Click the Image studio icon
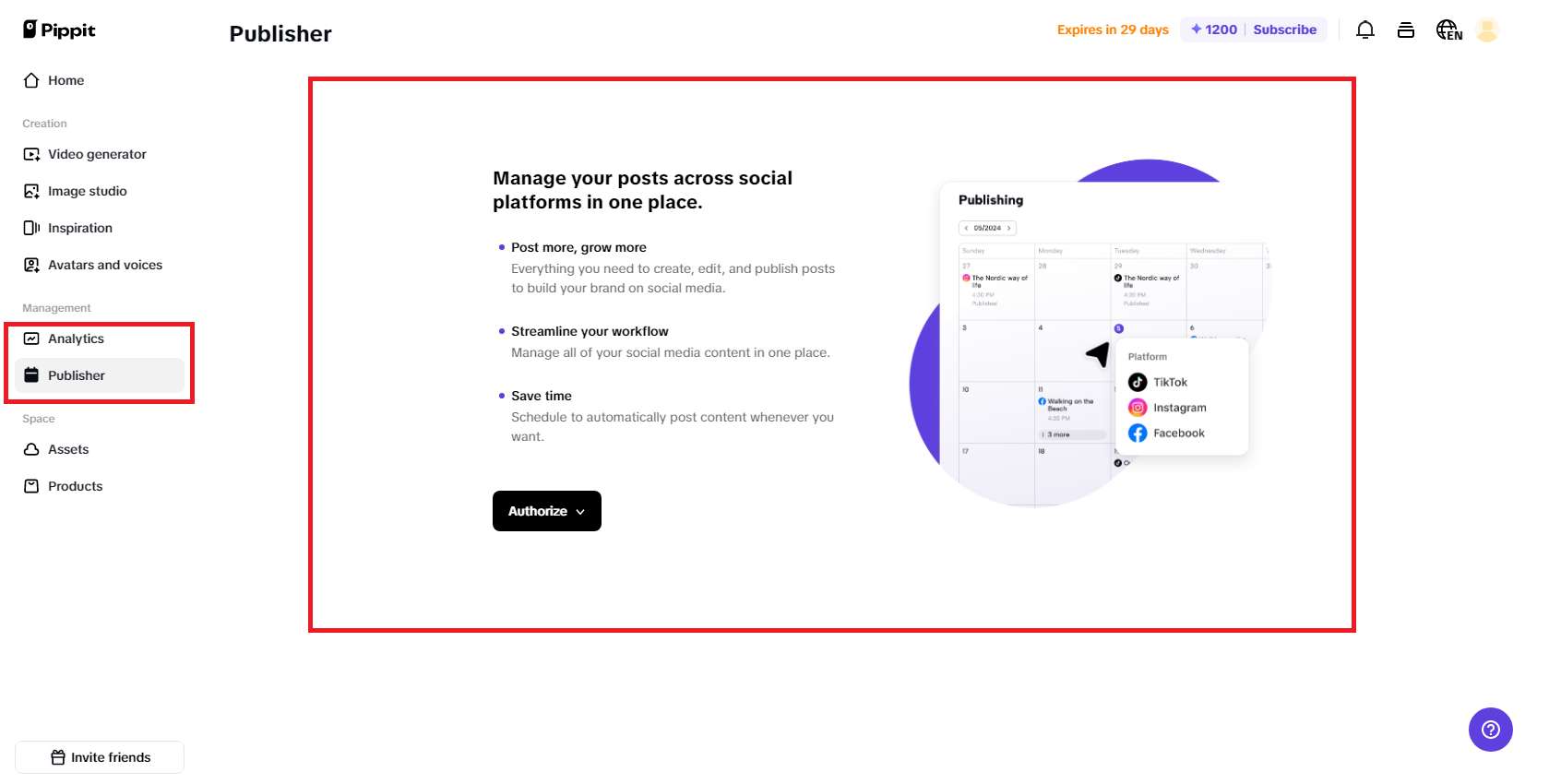Screen dimensions: 1549x784 [x=31, y=191]
